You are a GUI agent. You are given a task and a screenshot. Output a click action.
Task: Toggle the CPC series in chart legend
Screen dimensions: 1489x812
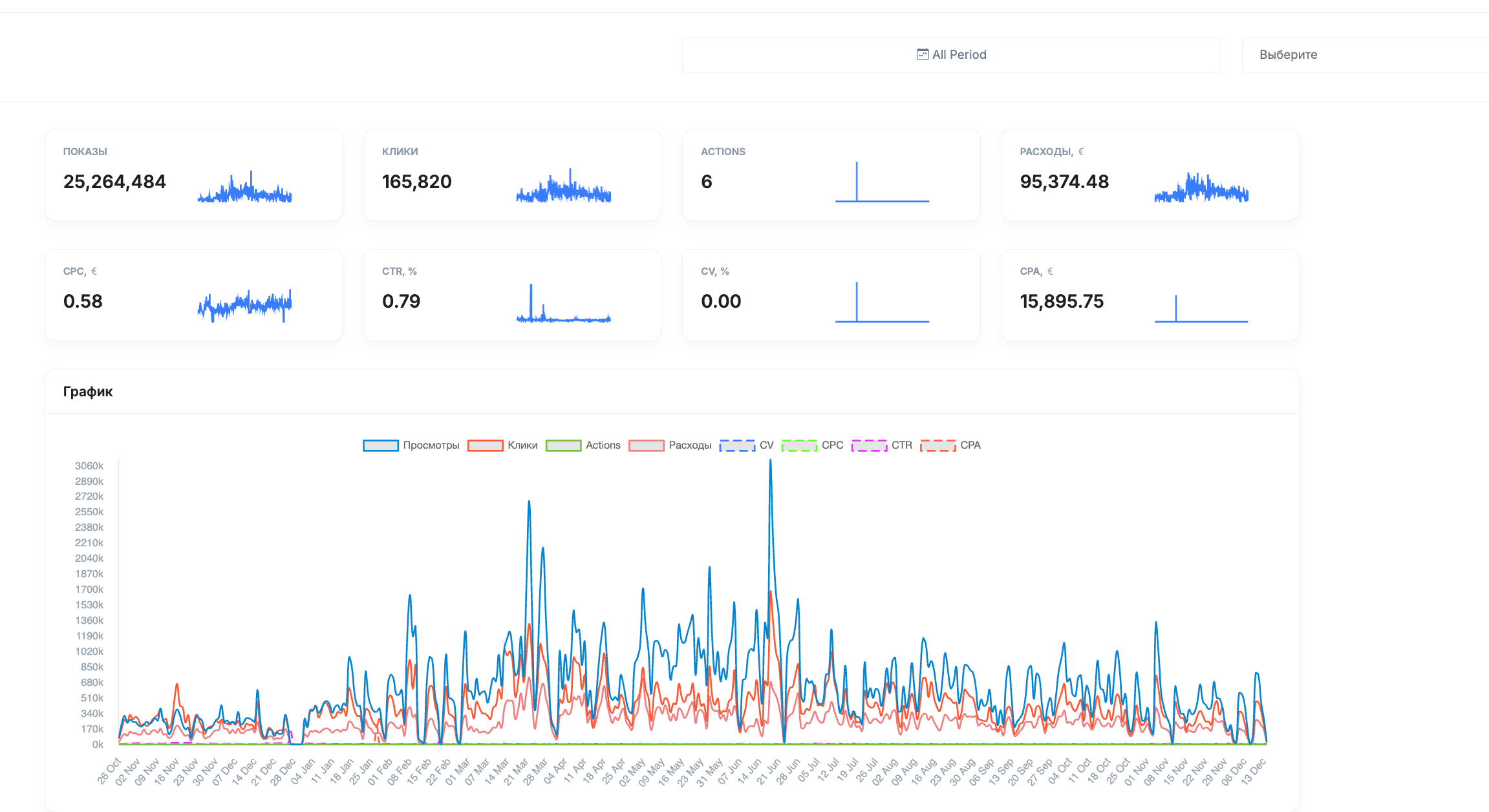(x=812, y=445)
